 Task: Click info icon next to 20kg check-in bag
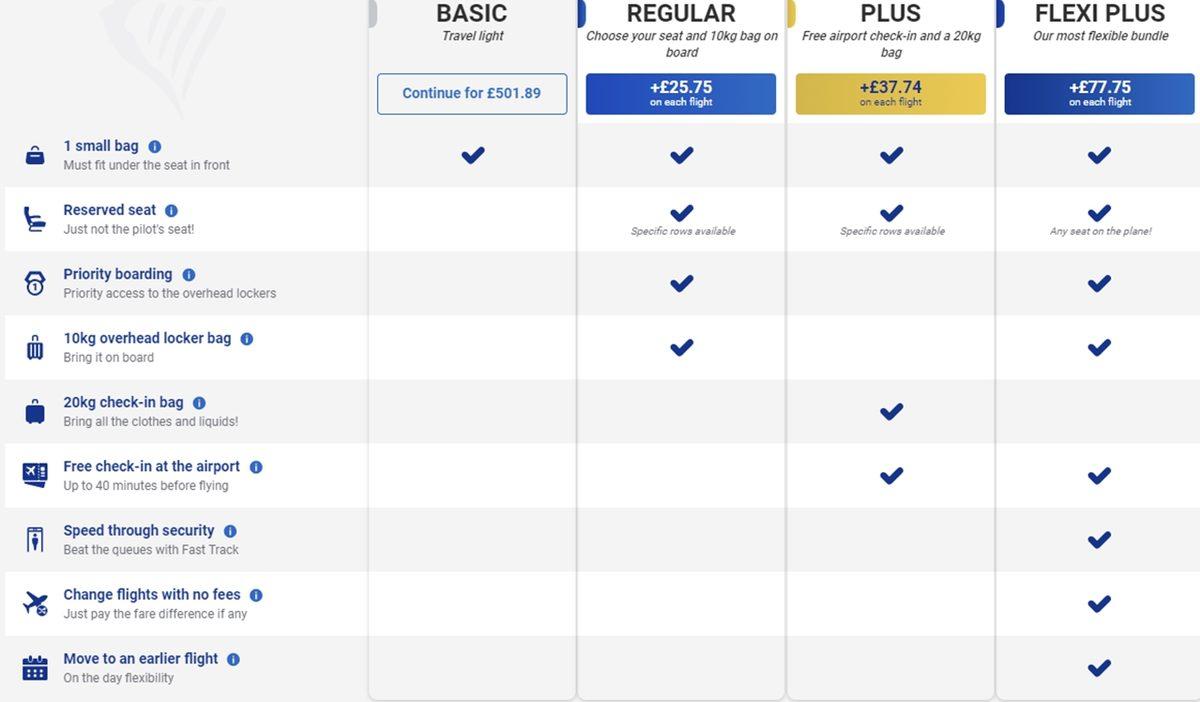[x=199, y=403]
